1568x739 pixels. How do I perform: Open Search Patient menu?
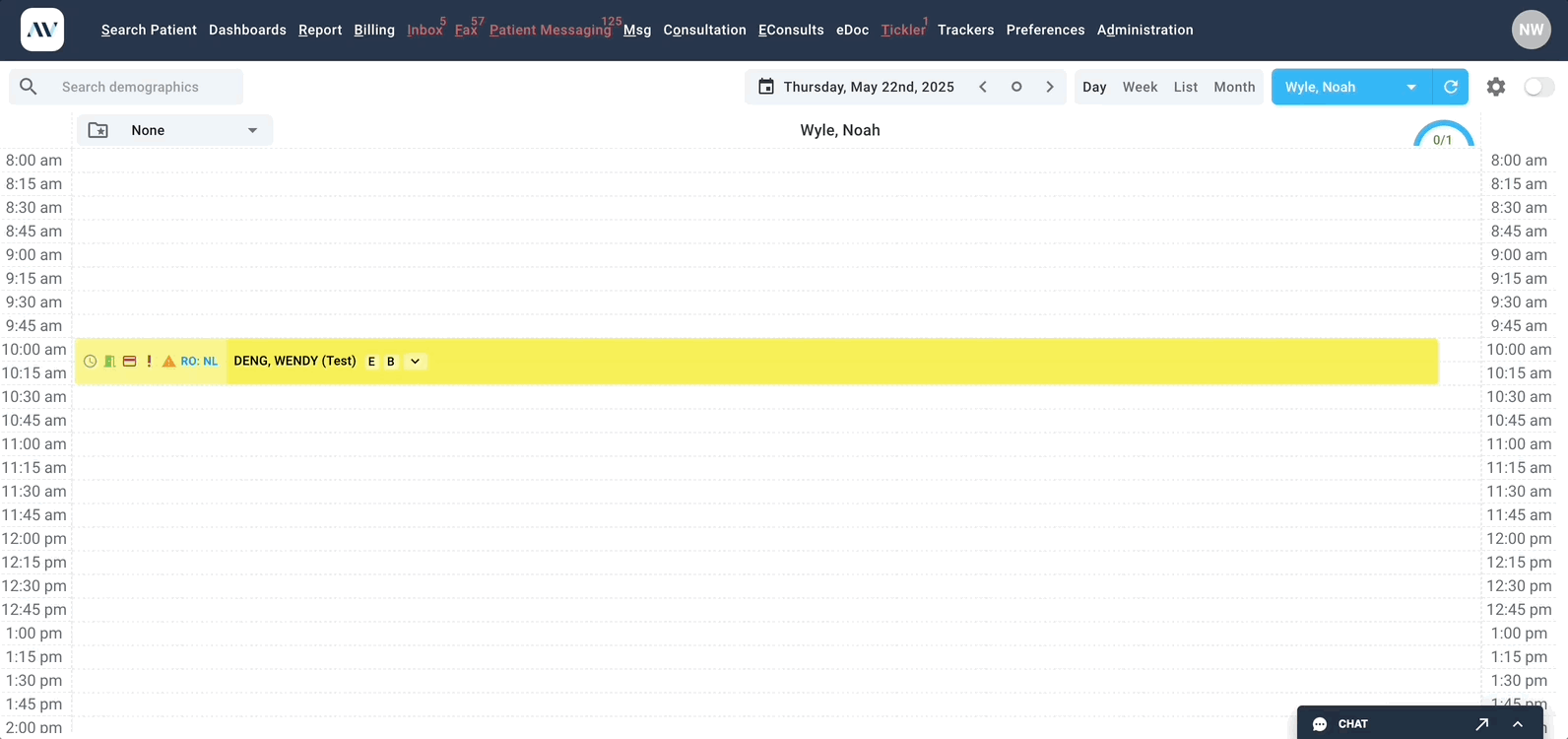click(x=149, y=30)
